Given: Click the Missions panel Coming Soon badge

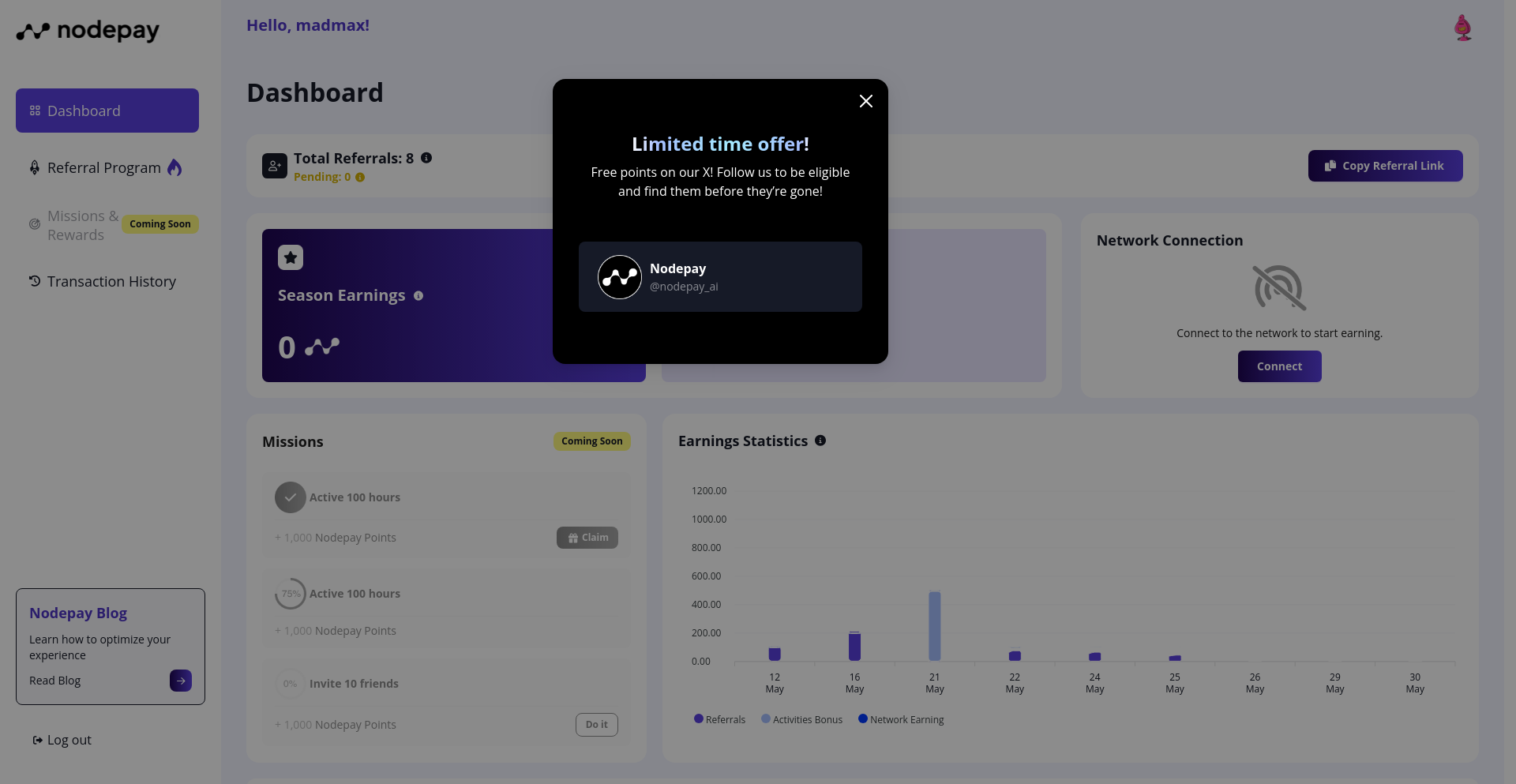Looking at the screenshot, I should 592,441.
